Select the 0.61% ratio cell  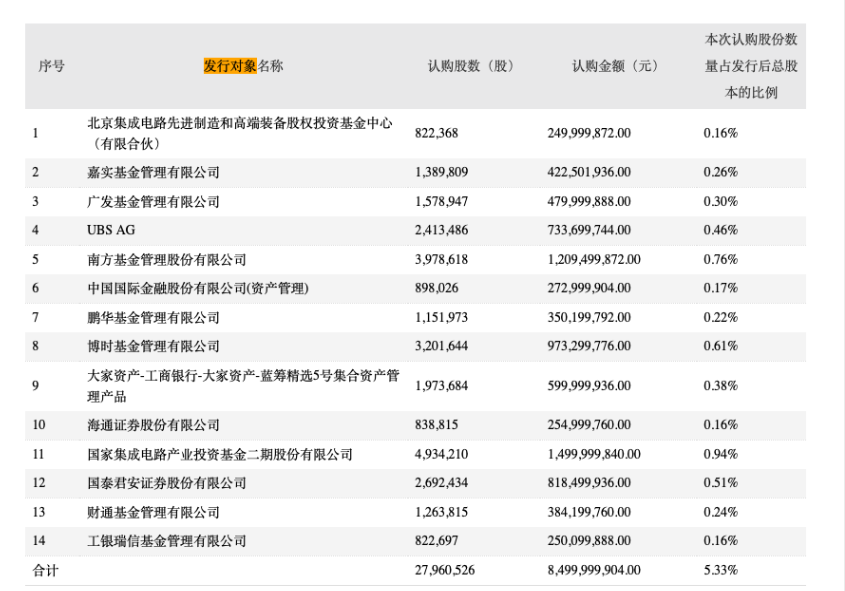[721, 346]
